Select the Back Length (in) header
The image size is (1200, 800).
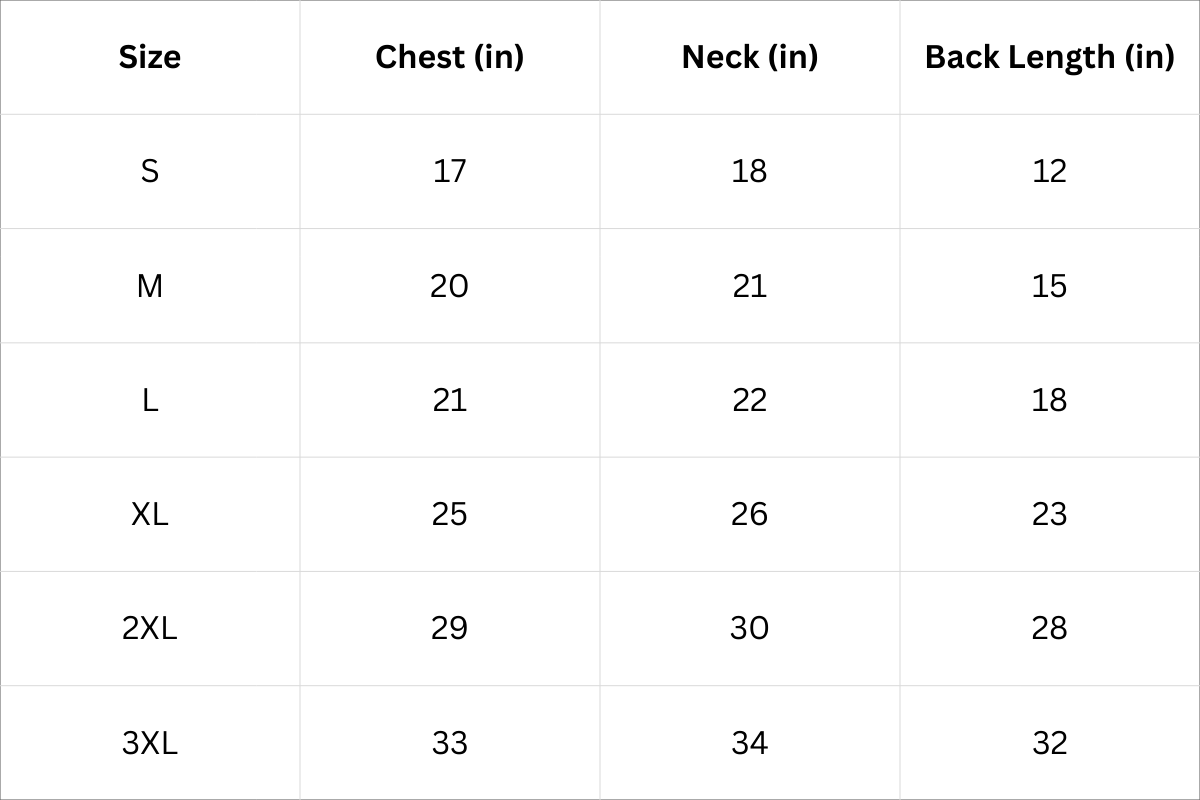[1049, 57]
